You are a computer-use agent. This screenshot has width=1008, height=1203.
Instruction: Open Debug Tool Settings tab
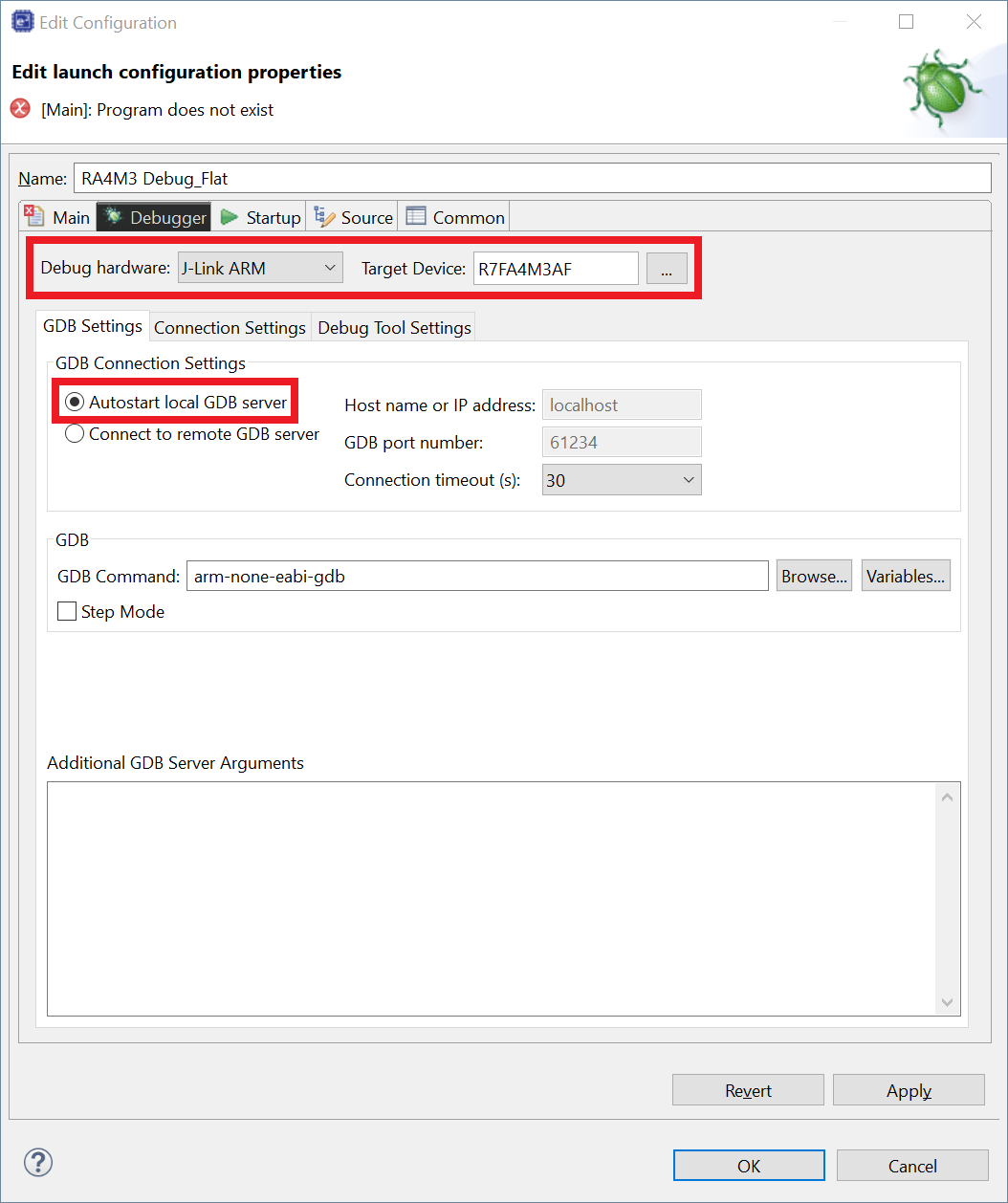coord(394,327)
